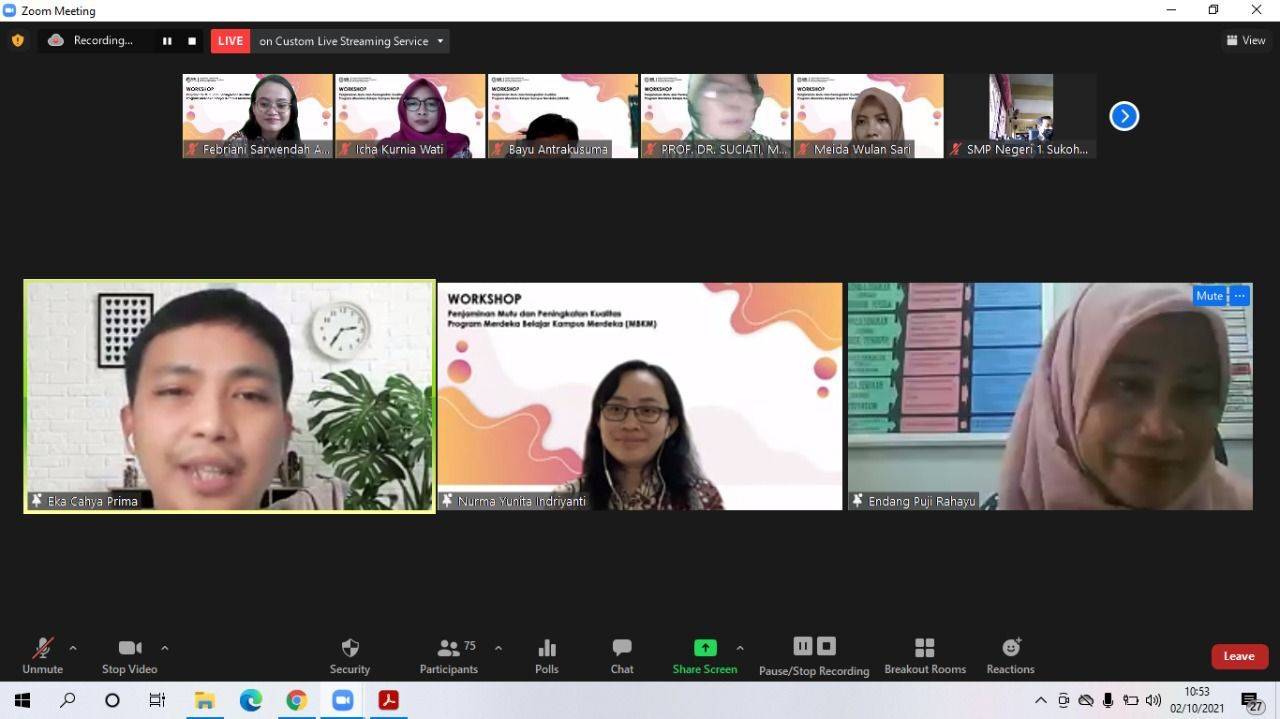Mute Endang Puji Rahayu

pos(1209,296)
